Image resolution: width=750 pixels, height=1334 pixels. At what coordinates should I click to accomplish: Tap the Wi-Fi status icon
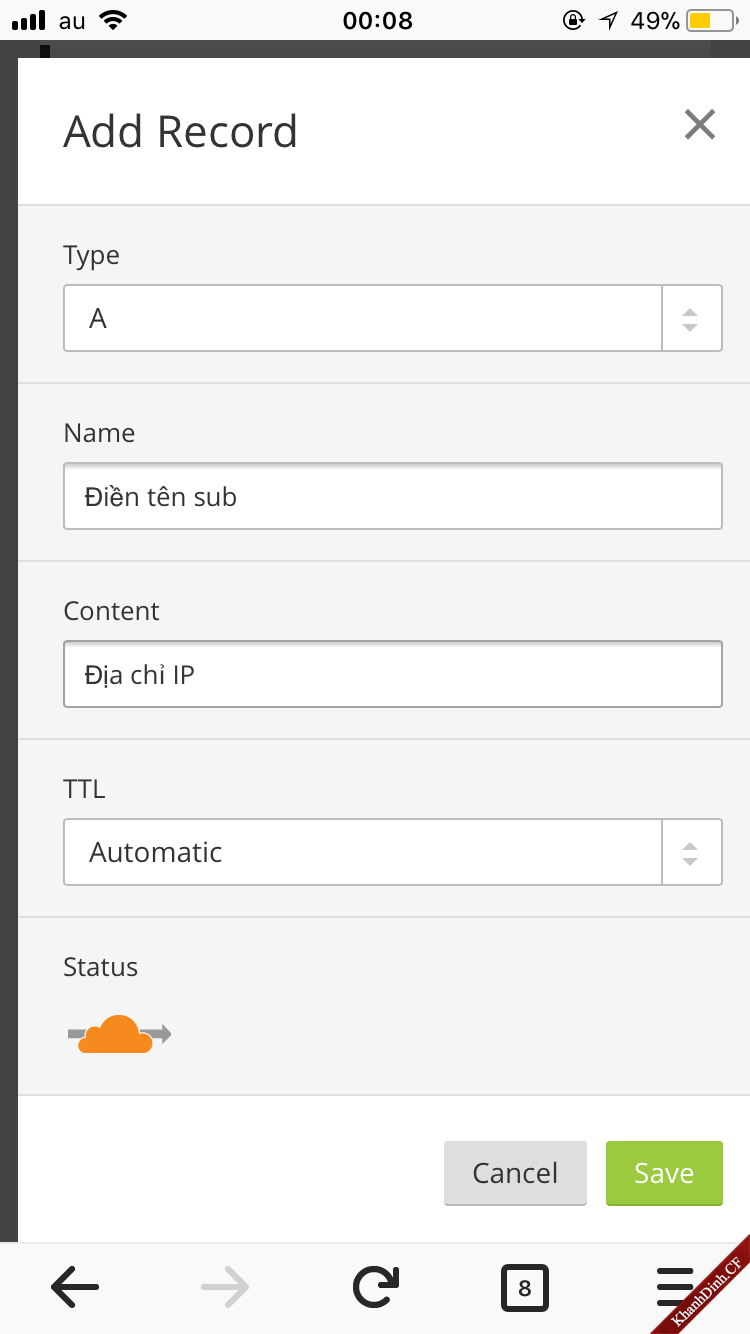114,20
